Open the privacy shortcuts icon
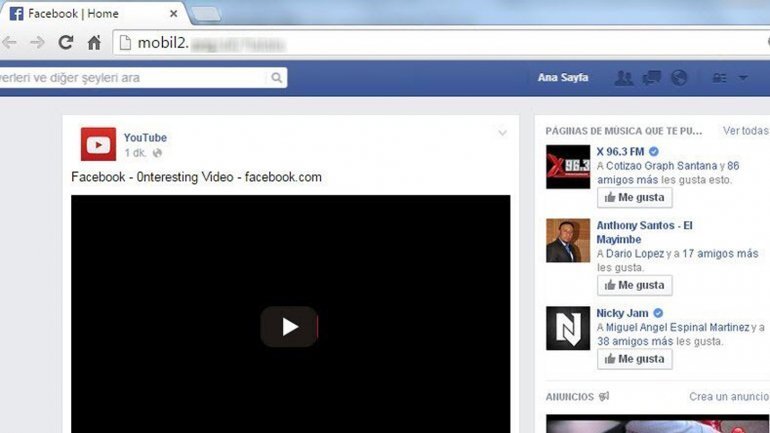This screenshot has width=770, height=433. click(x=719, y=78)
